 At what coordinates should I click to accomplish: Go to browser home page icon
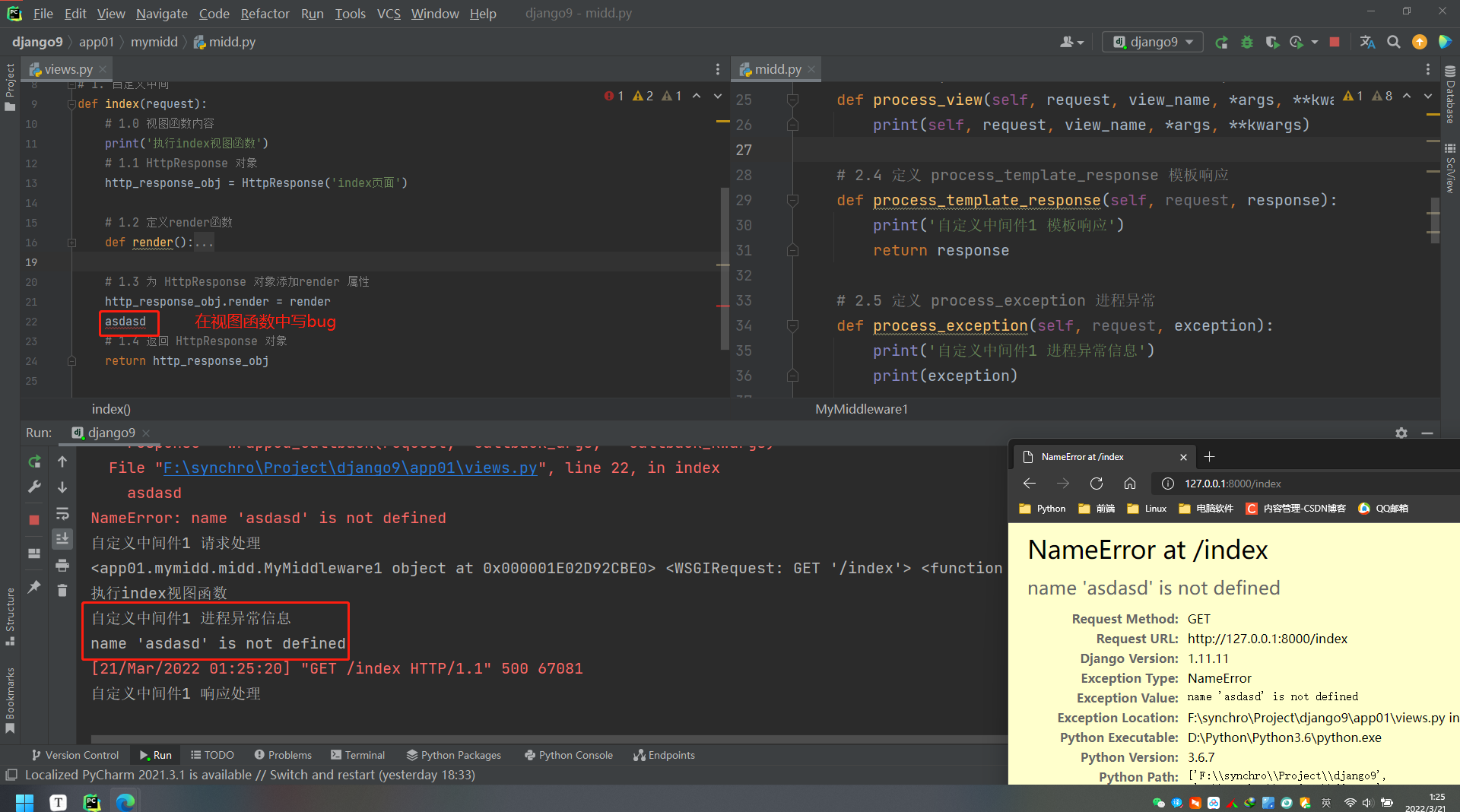[1130, 484]
